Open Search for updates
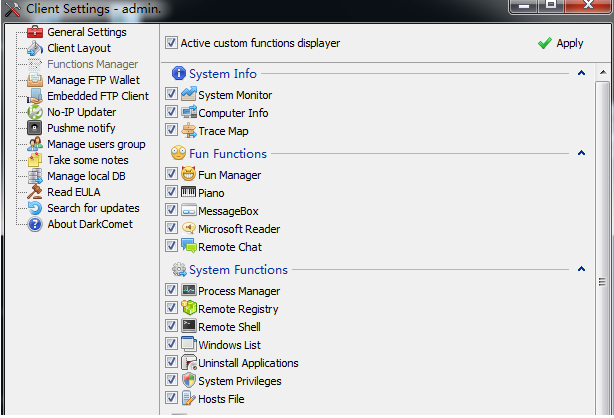614x418 pixels. [x=93, y=208]
